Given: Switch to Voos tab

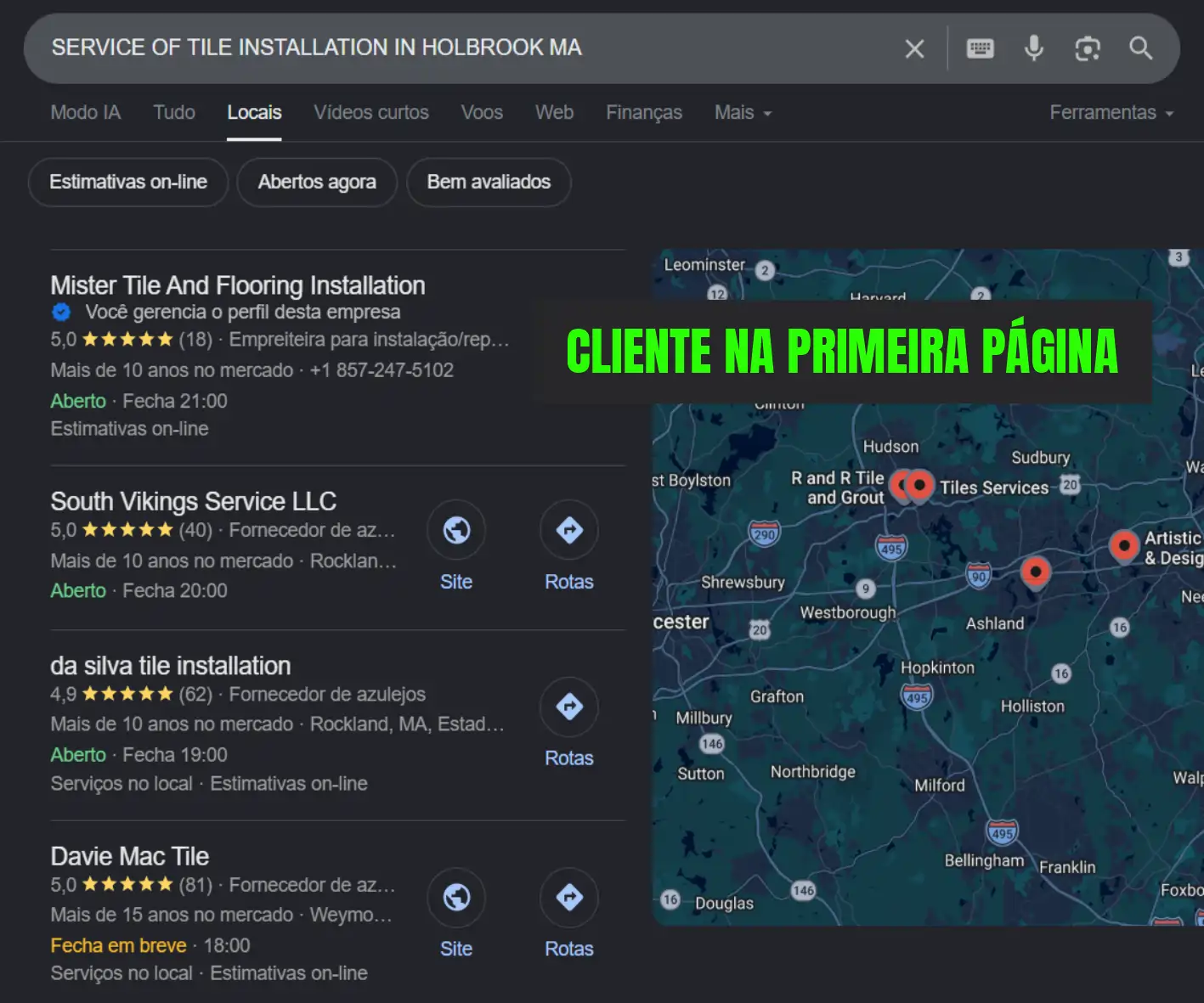Looking at the screenshot, I should point(482,112).
